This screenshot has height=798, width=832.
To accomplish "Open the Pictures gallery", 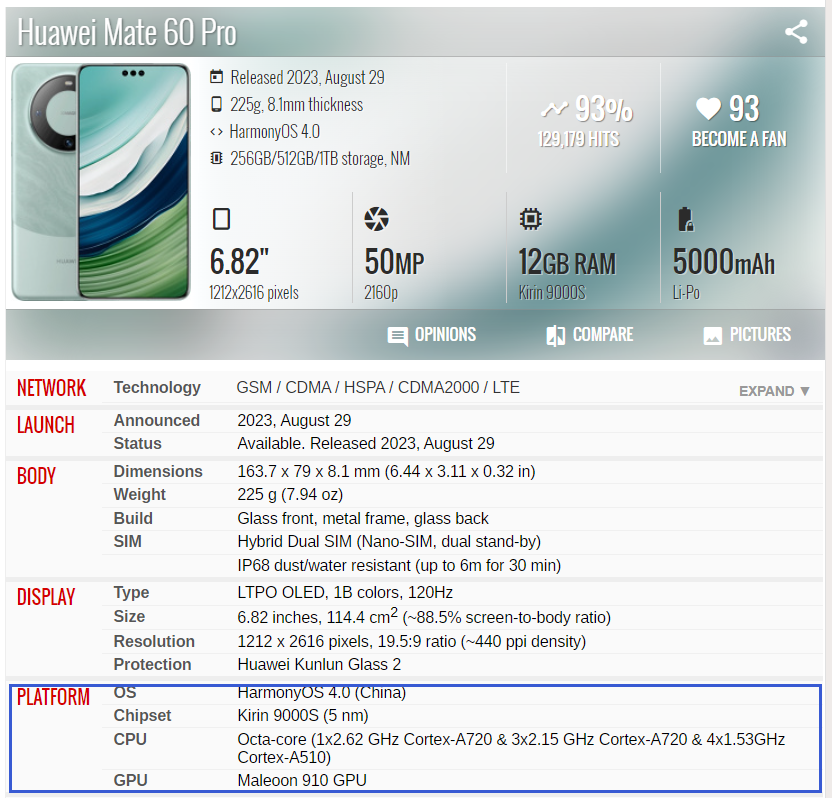I will click(747, 335).
